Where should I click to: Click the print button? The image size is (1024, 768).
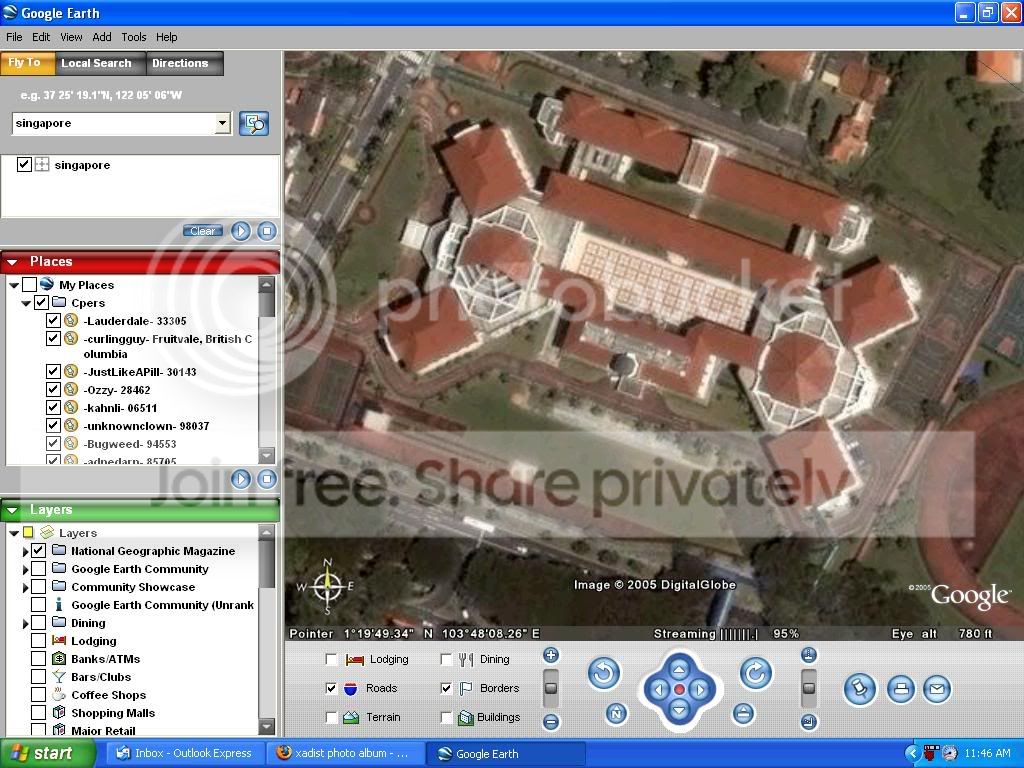click(901, 689)
